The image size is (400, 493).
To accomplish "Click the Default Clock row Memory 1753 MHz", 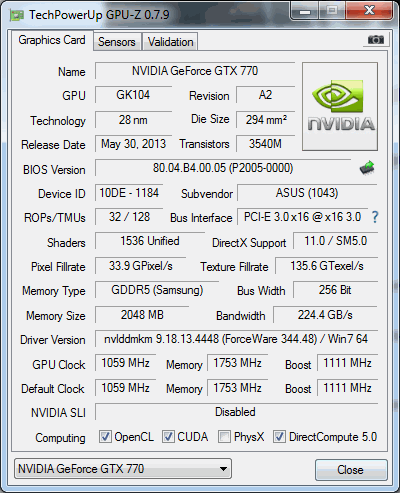I will [238, 388].
